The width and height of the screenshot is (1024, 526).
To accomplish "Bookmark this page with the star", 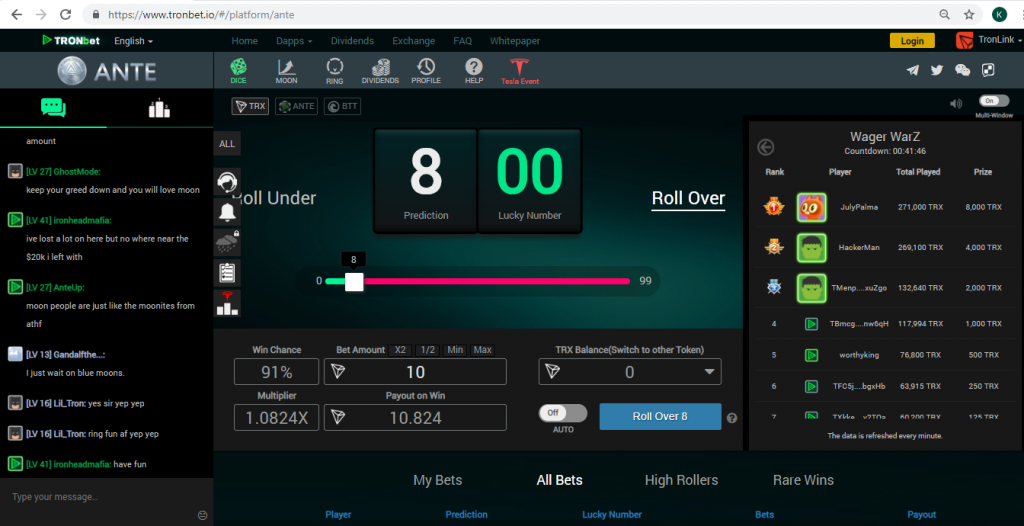I will [969, 14].
